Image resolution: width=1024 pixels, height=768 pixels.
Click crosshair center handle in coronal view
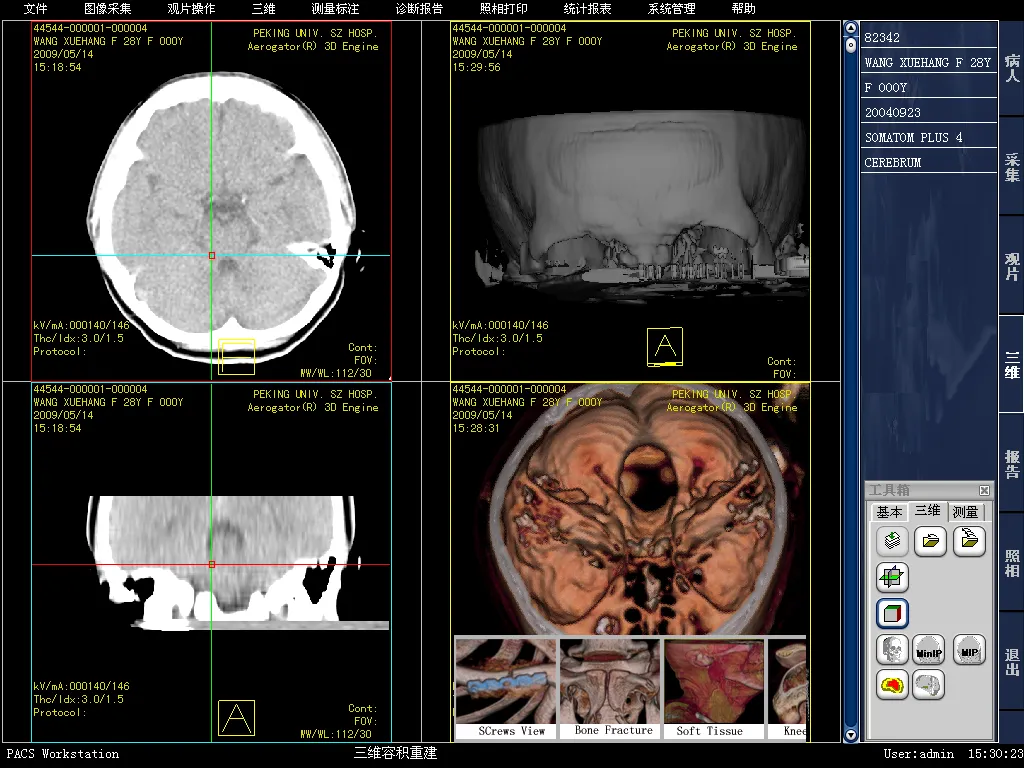[x=212, y=564]
